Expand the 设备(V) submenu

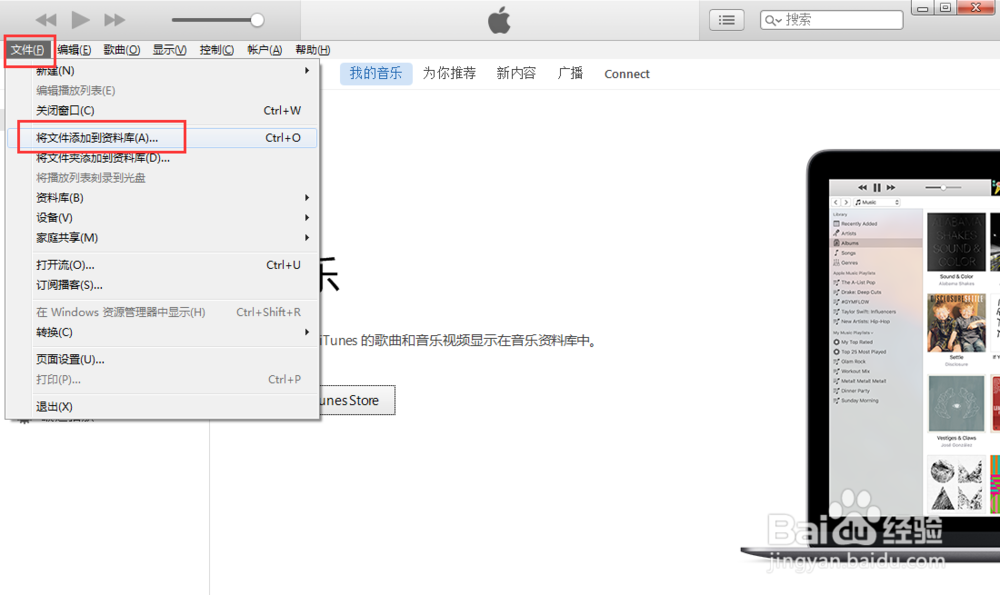[162, 217]
